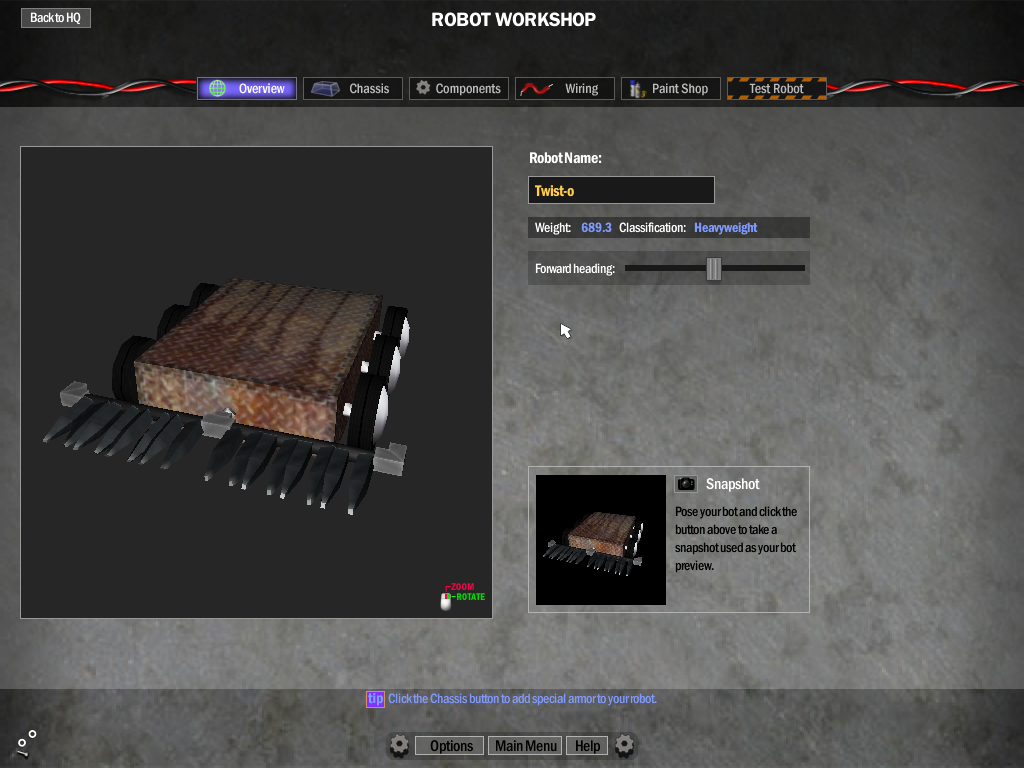Click the Heavyweight classification text
Viewport: 1024px width, 768px height.
tap(726, 227)
